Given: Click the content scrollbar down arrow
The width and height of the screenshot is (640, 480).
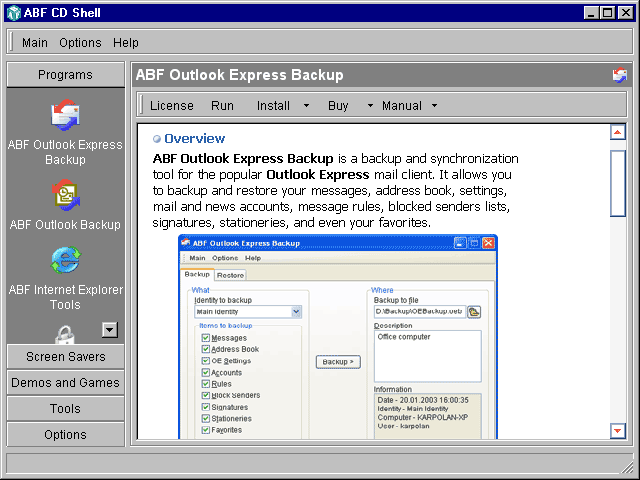Looking at the screenshot, I should [618, 431].
